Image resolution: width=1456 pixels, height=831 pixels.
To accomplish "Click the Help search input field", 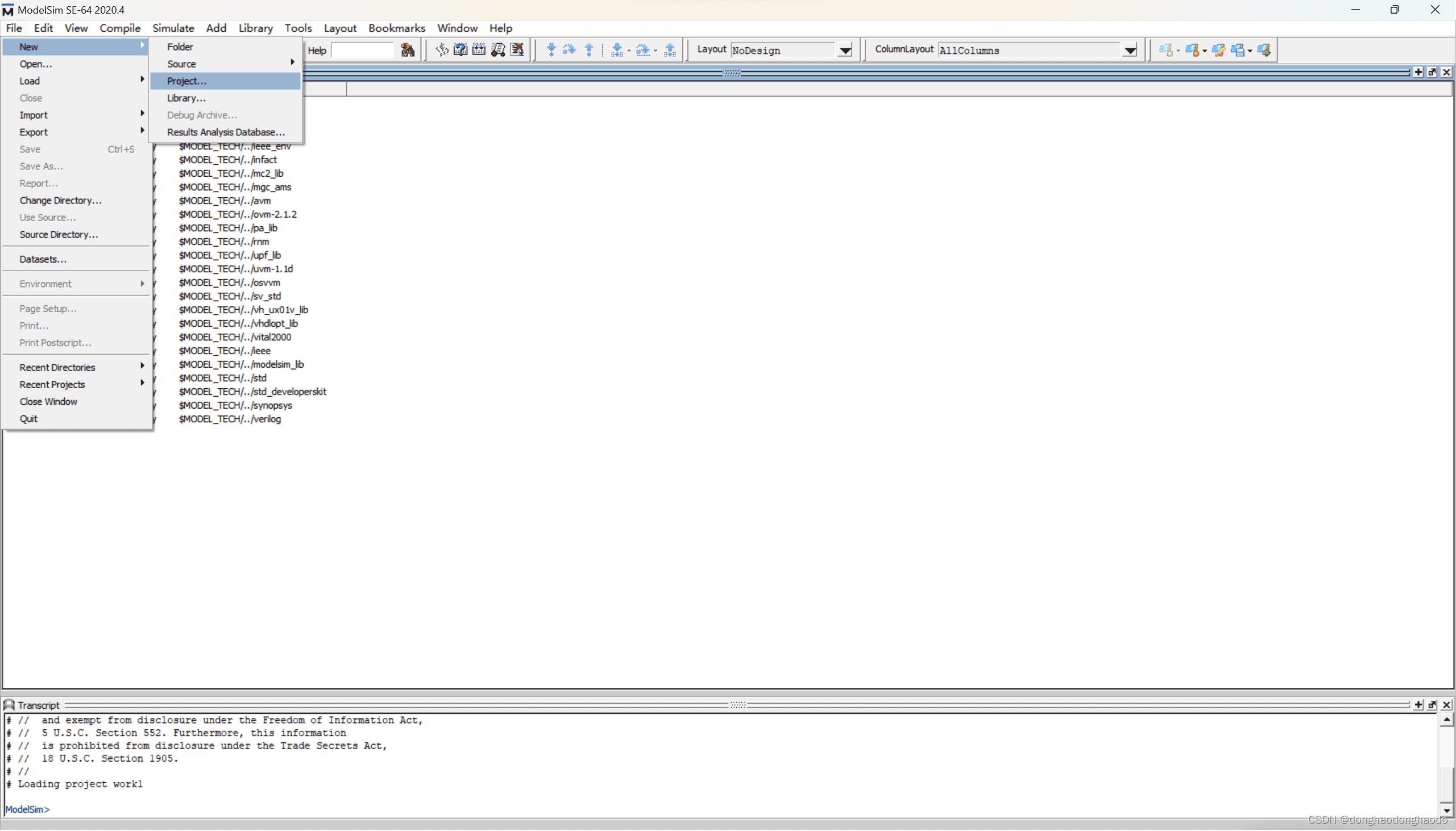I will click(362, 50).
